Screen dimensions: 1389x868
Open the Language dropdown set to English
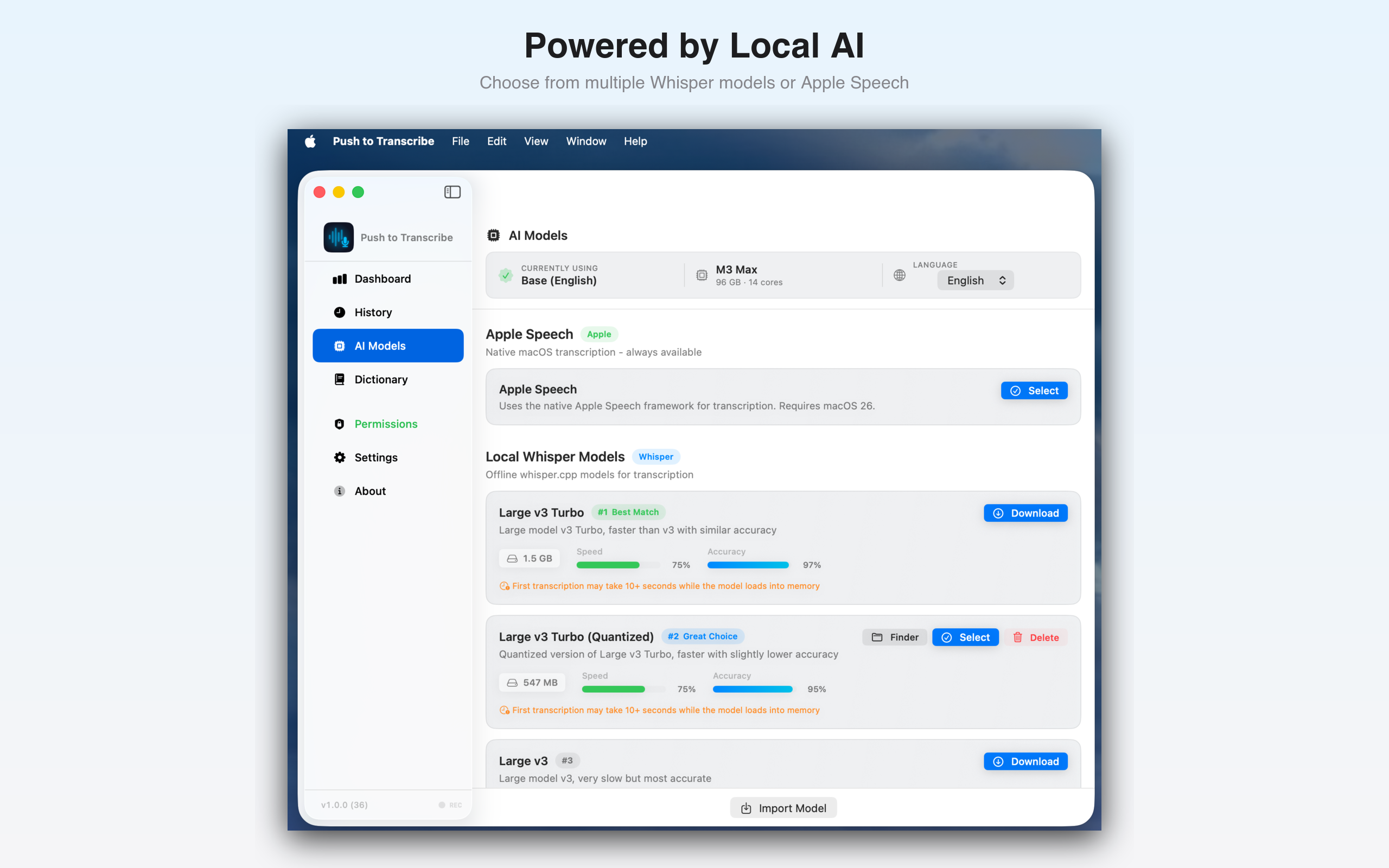coord(974,280)
